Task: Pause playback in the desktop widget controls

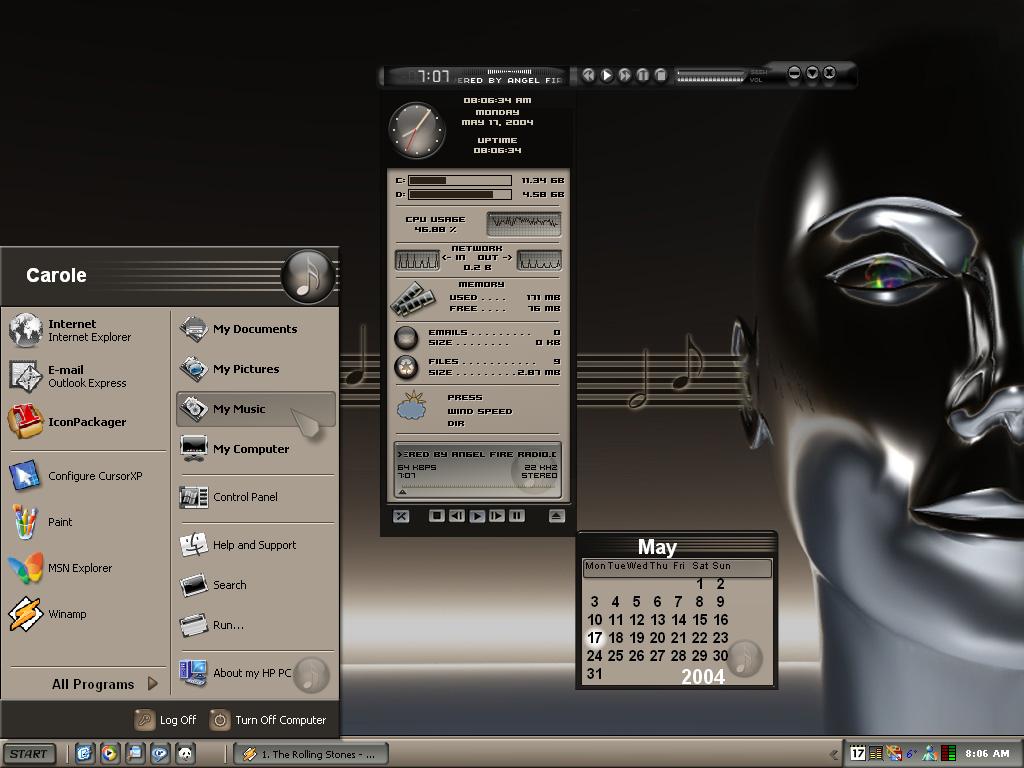Action: pyautogui.click(x=517, y=516)
